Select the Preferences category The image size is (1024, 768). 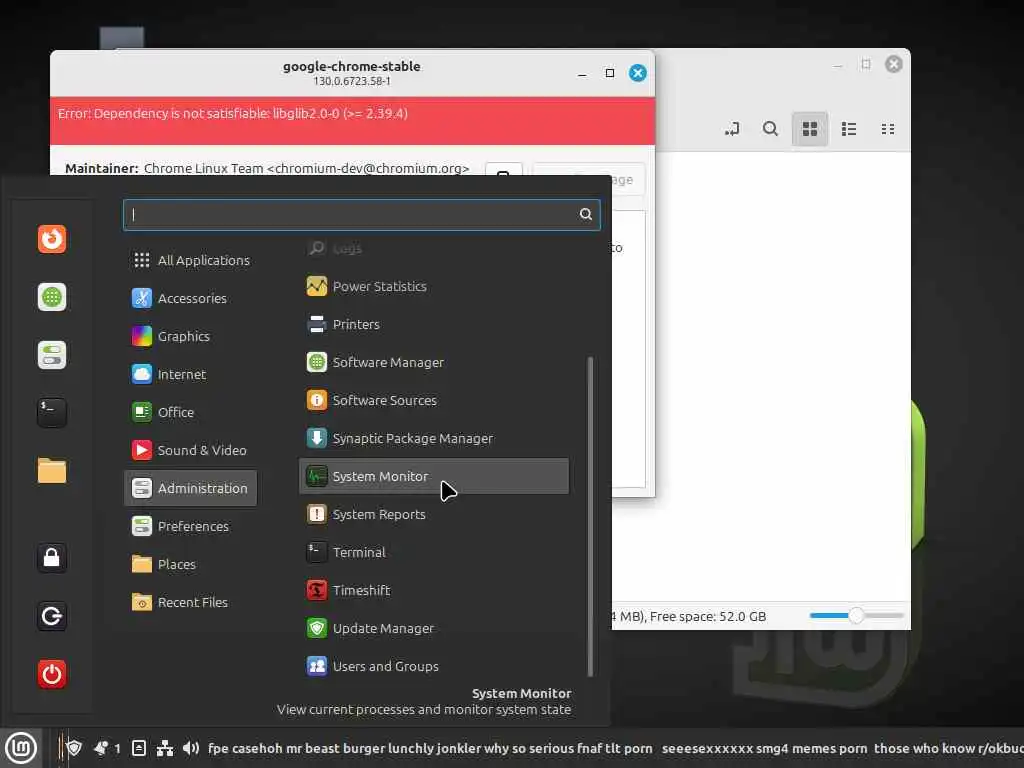click(191, 526)
